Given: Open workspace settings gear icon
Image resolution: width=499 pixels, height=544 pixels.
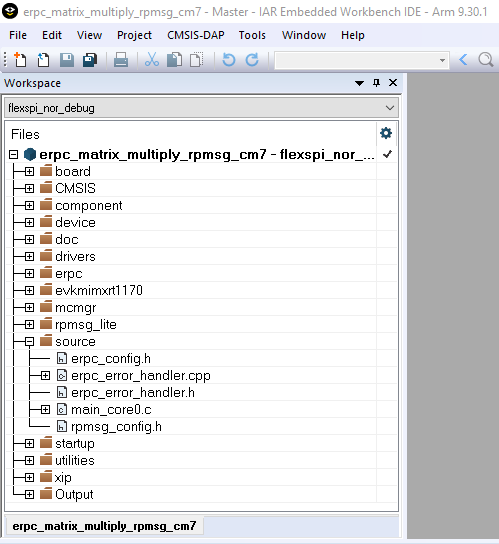Looking at the screenshot, I should [386, 133].
